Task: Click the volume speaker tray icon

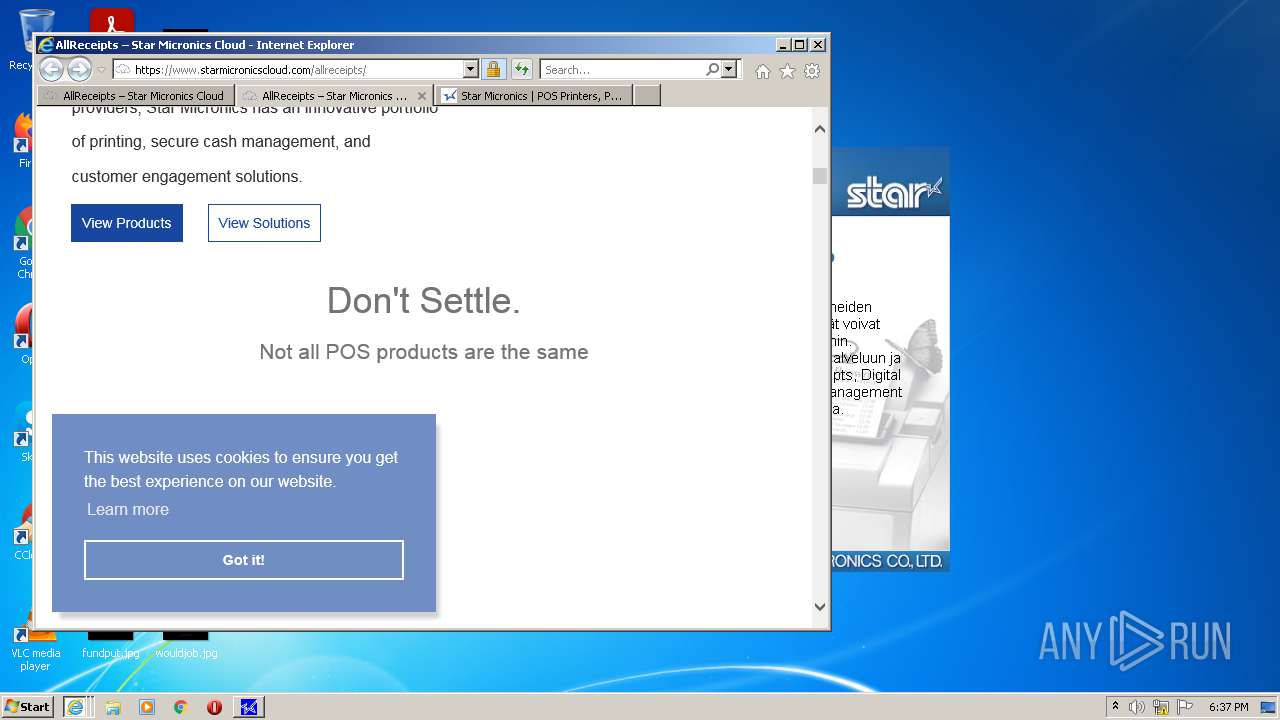Action: [1137, 707]
